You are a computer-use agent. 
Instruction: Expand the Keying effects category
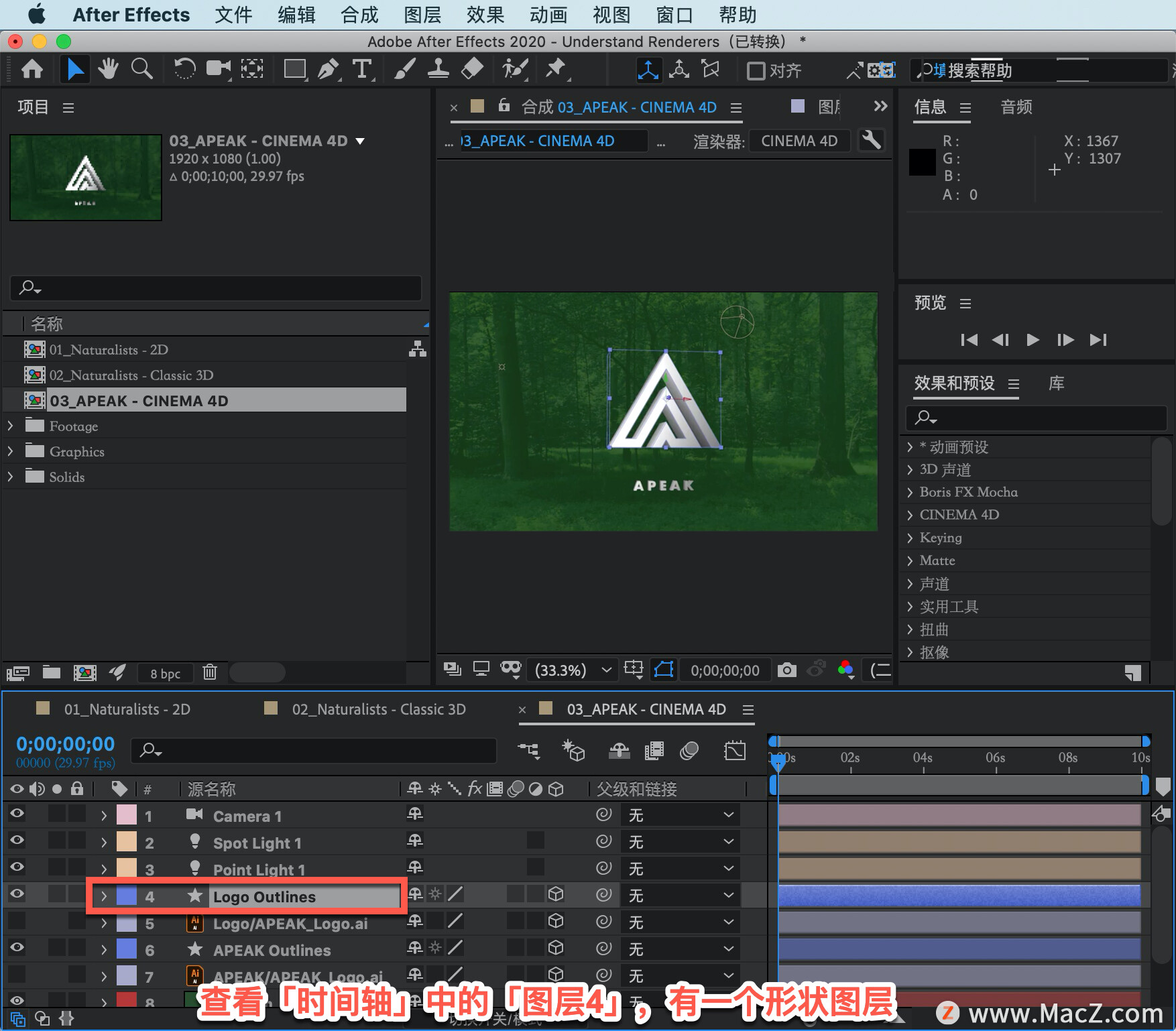point(910,538)
